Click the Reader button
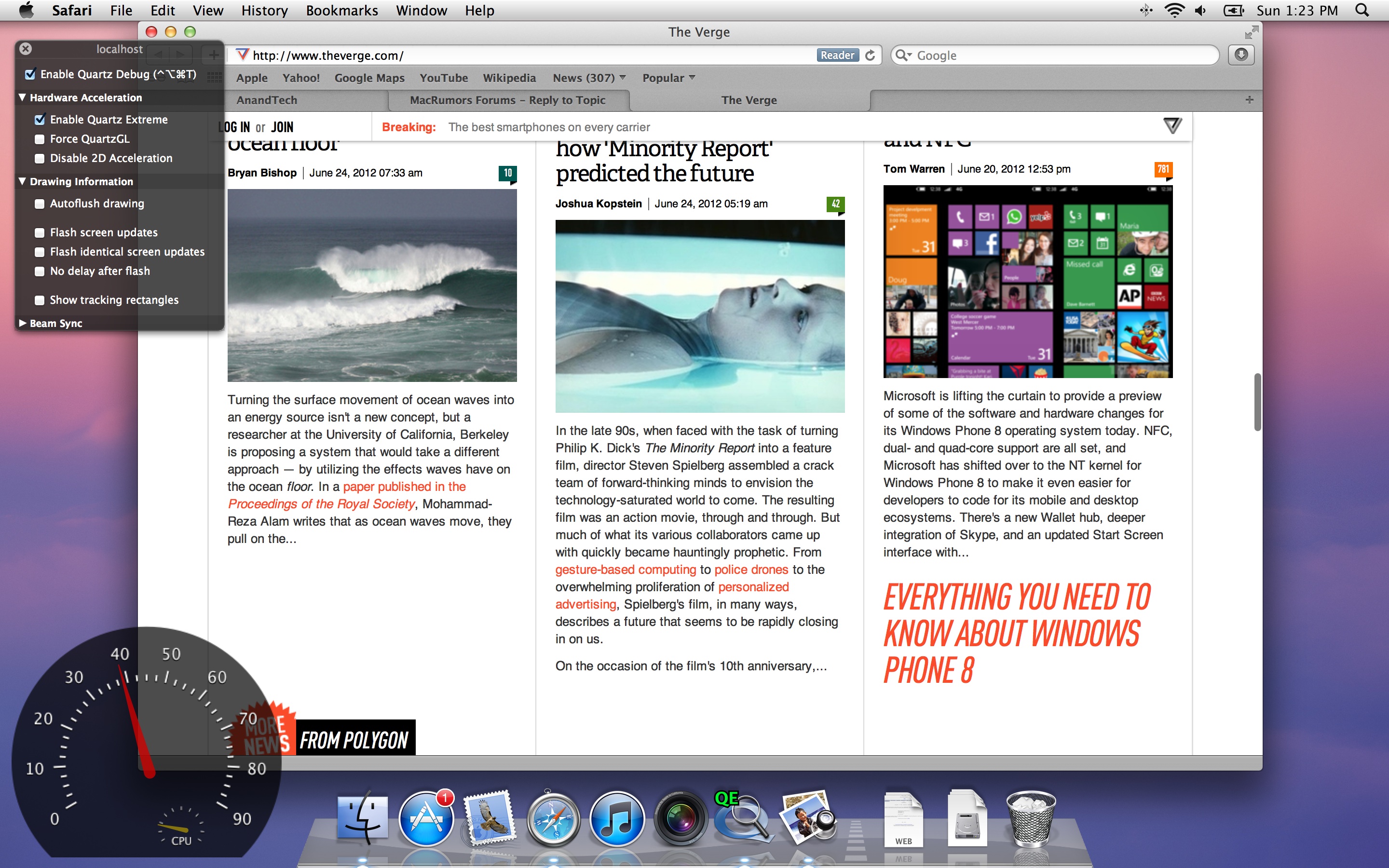 click(837, 55)
